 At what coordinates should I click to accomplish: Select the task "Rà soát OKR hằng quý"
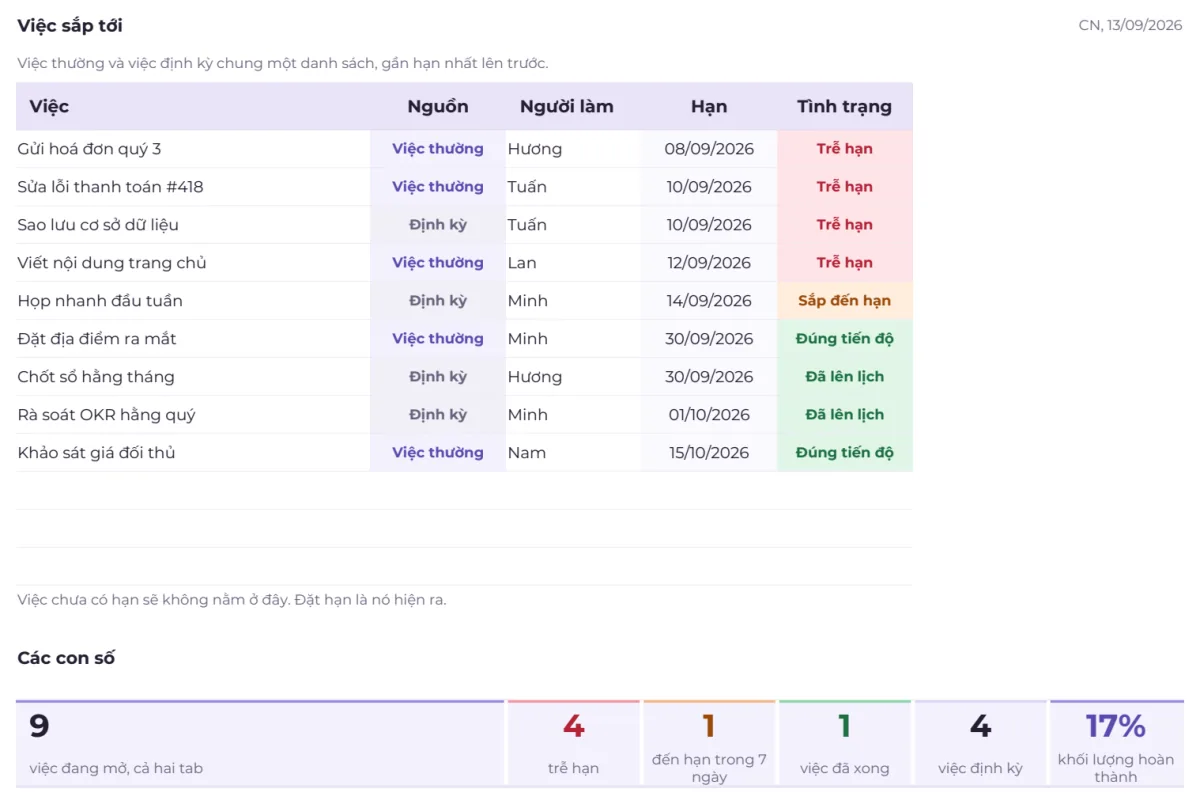coord(106,415)
